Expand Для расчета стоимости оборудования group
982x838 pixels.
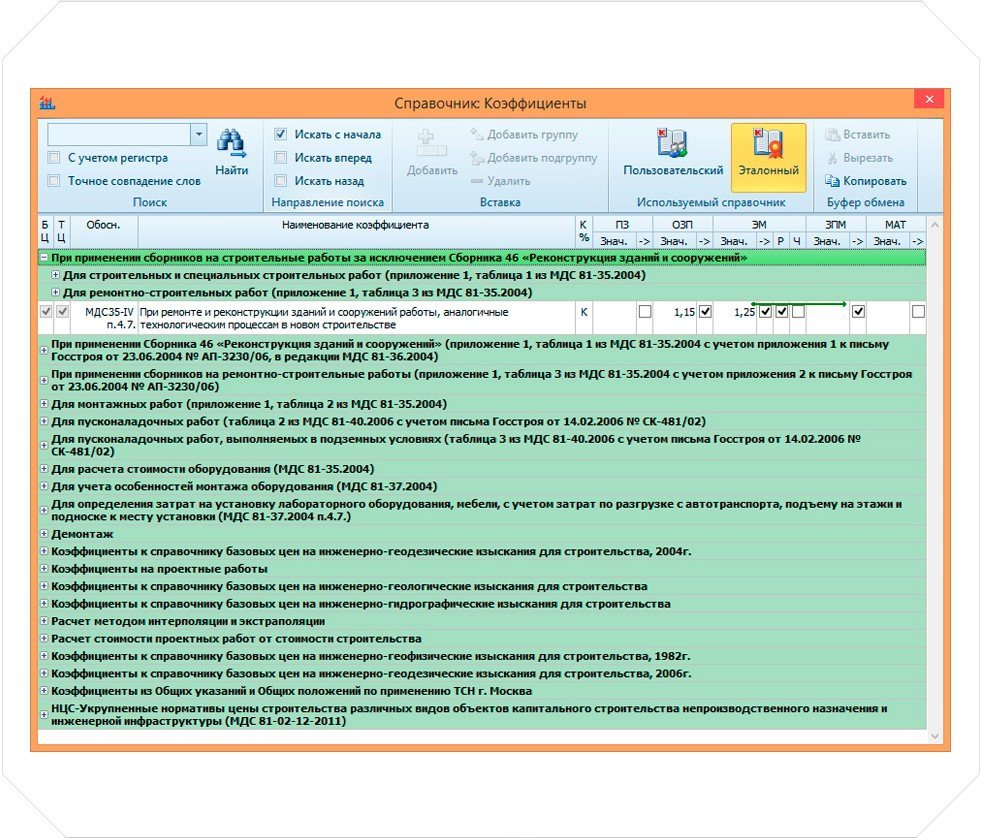44,468
